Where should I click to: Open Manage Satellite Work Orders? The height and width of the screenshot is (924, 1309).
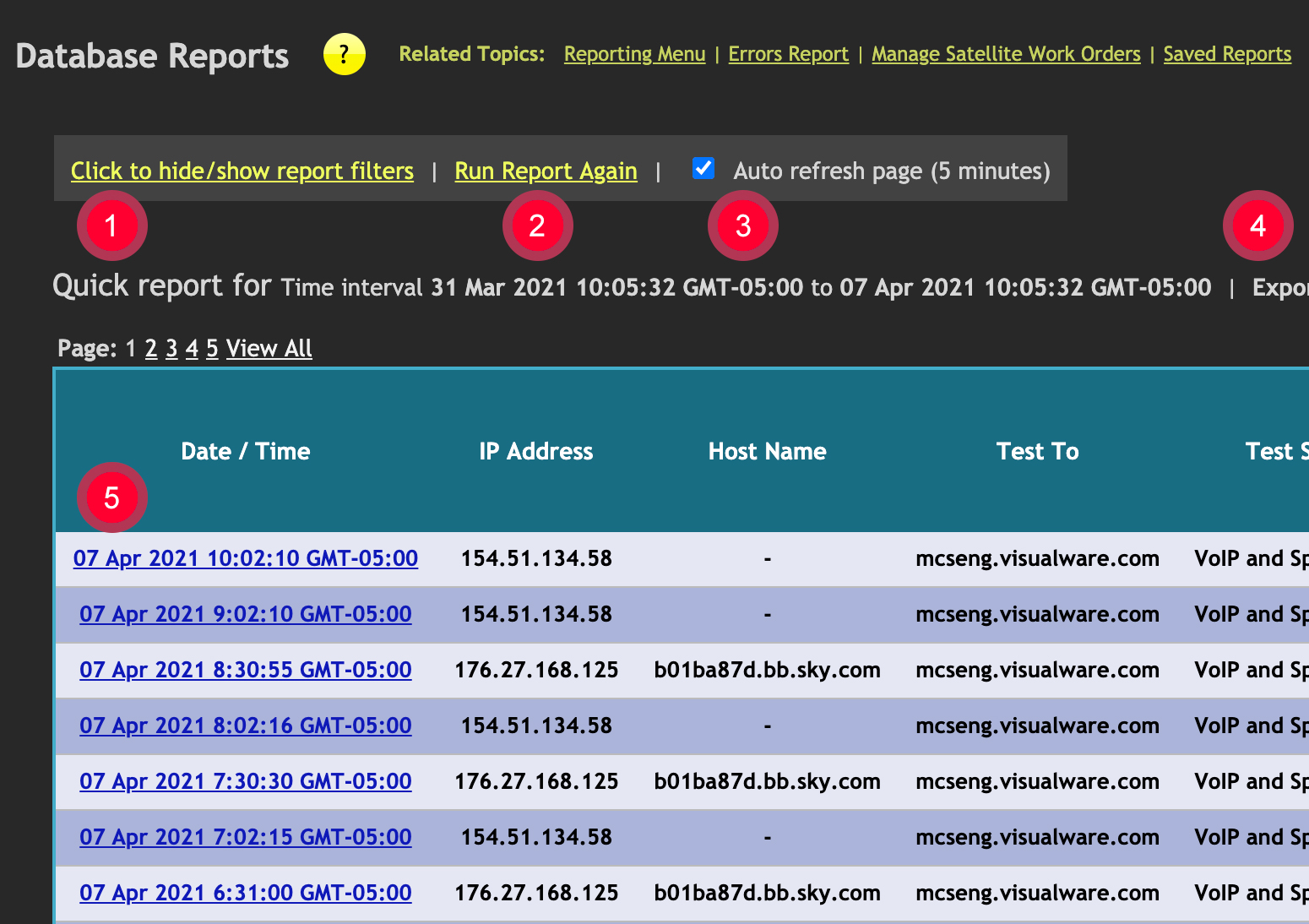tap(1006, 53)
